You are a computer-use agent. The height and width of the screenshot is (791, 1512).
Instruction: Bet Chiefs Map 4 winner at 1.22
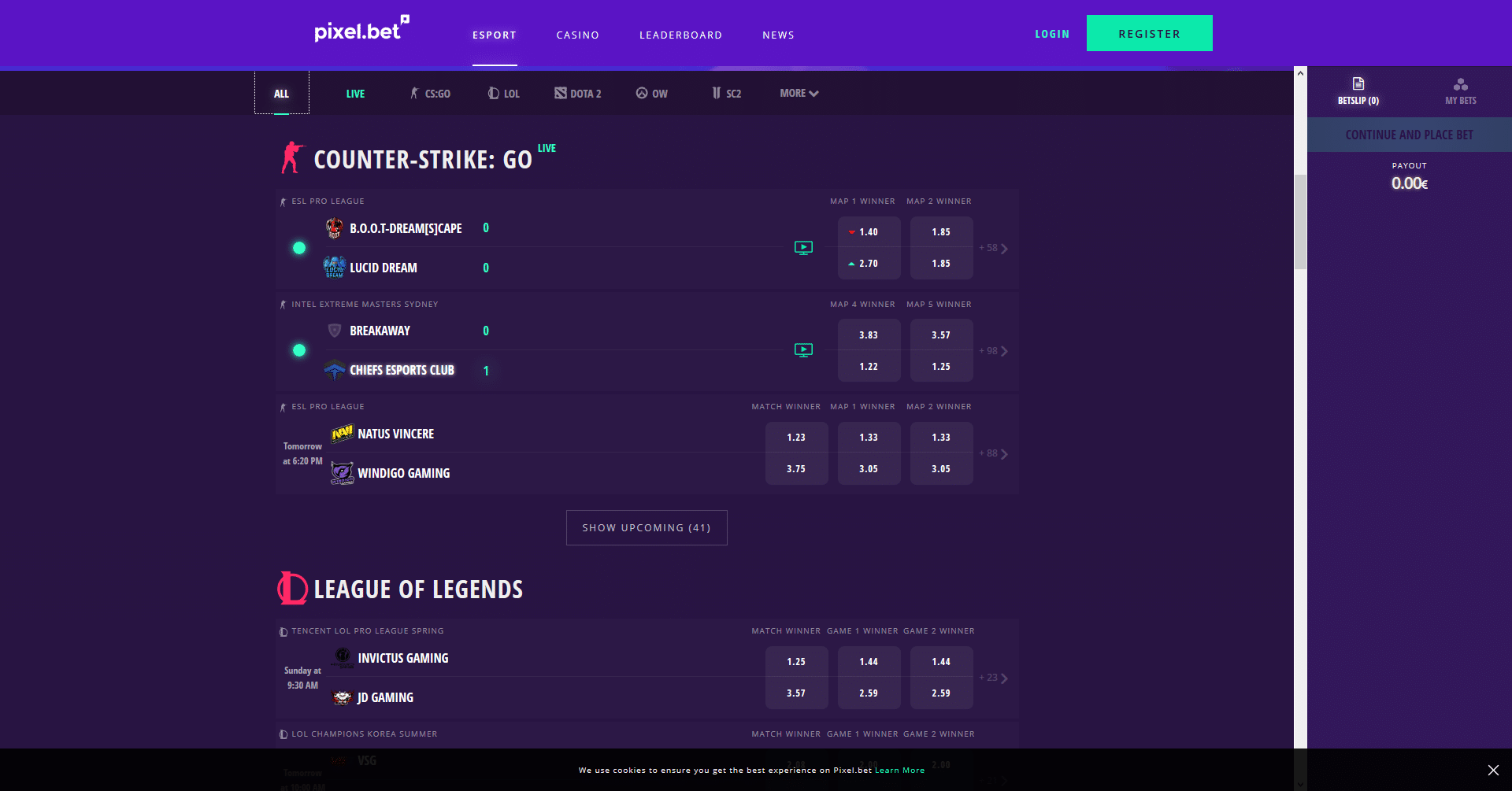coord(869,367)
